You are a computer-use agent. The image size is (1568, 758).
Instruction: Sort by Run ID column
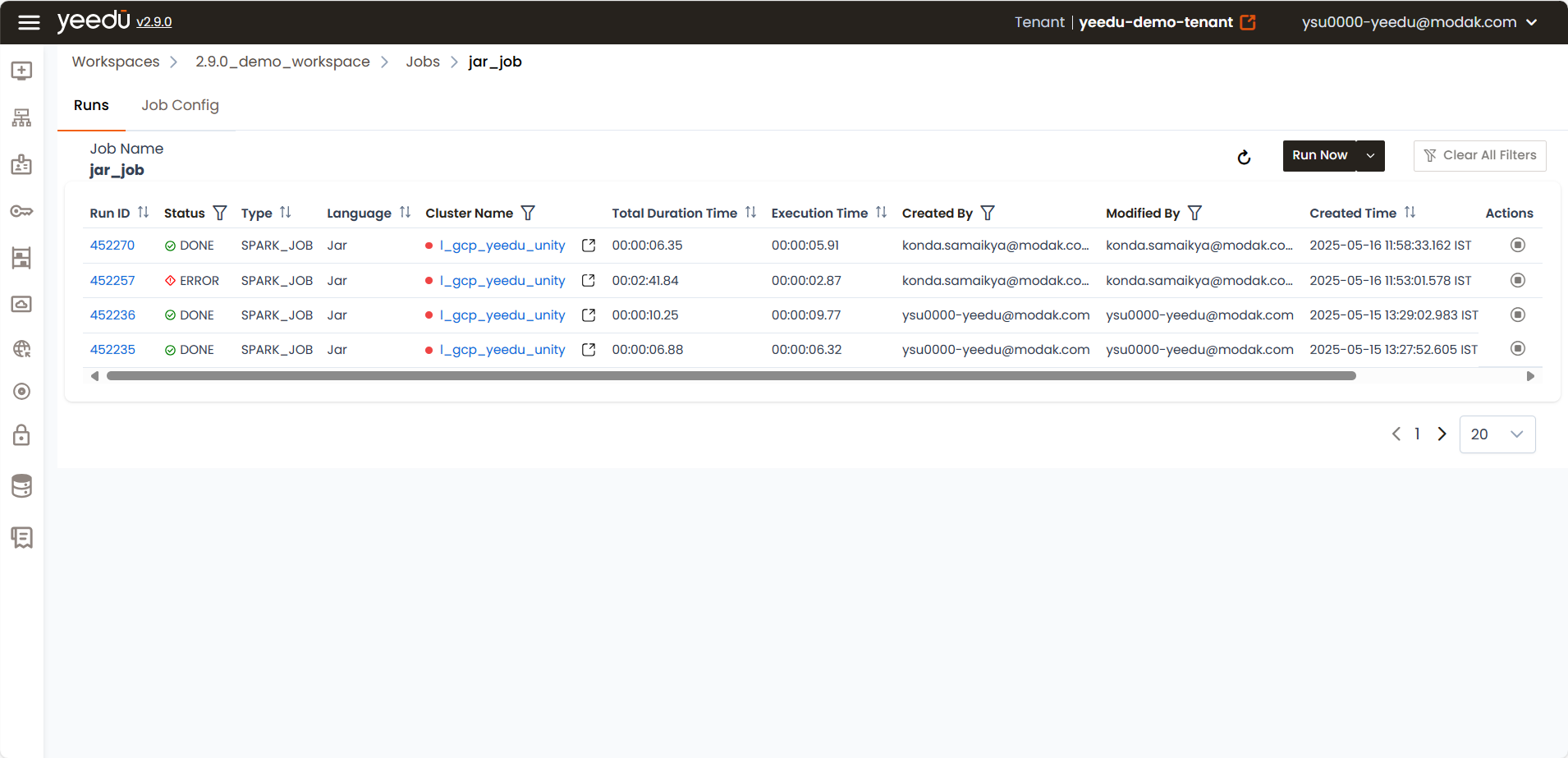tap(144, 212)
